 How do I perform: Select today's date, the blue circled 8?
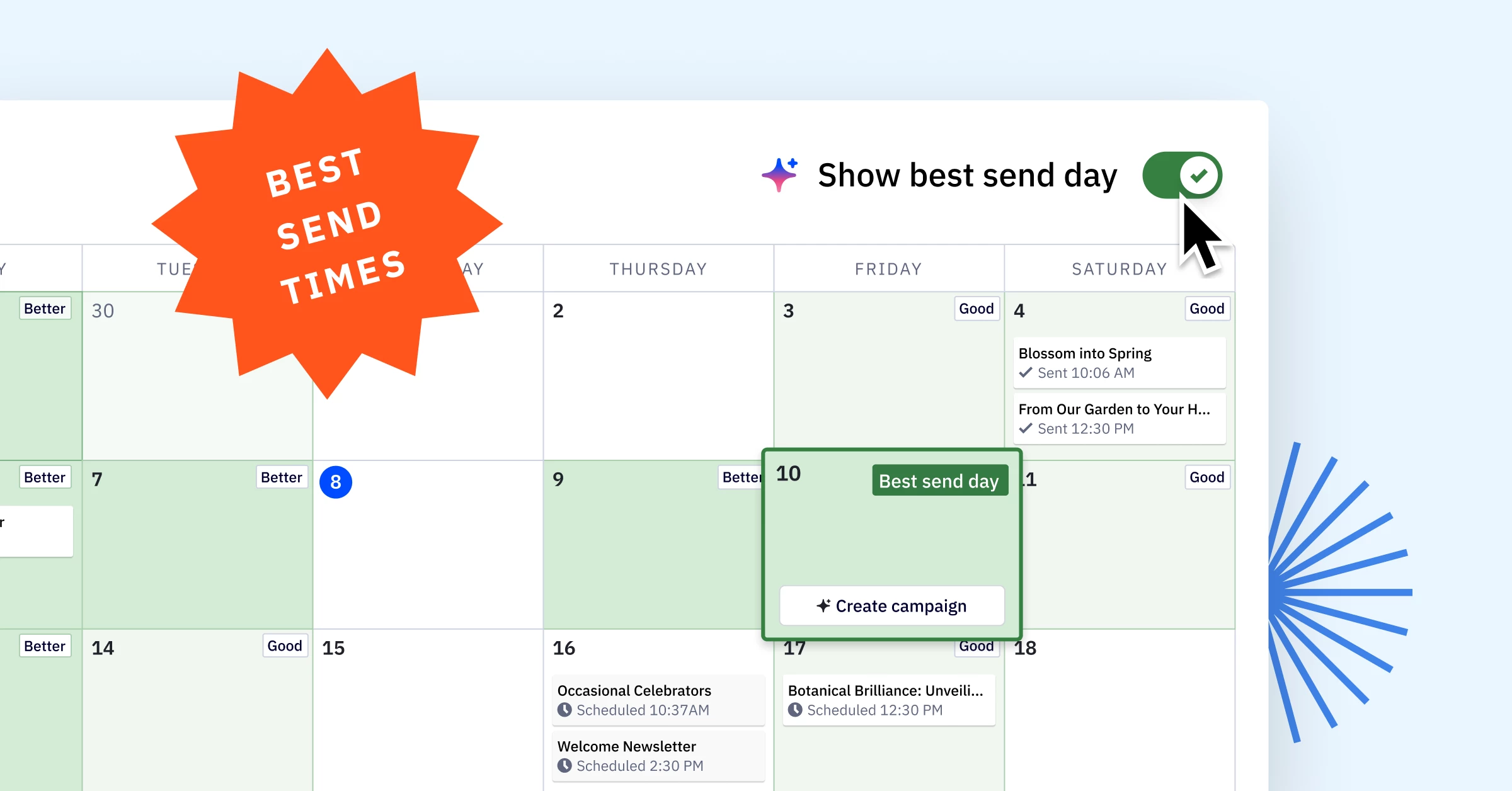336,482
